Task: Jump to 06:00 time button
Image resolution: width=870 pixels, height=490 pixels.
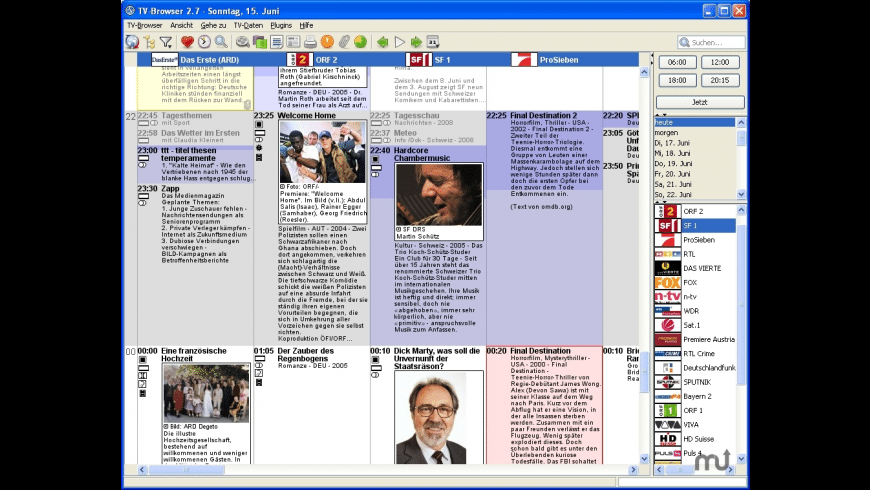Action: click(677, 62)
